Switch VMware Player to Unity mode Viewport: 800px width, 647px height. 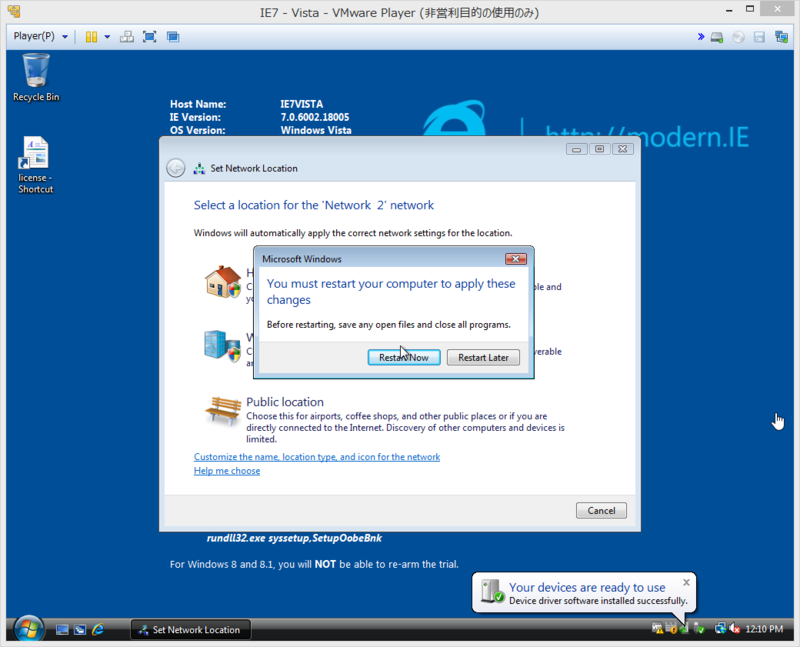click(173, 37)
